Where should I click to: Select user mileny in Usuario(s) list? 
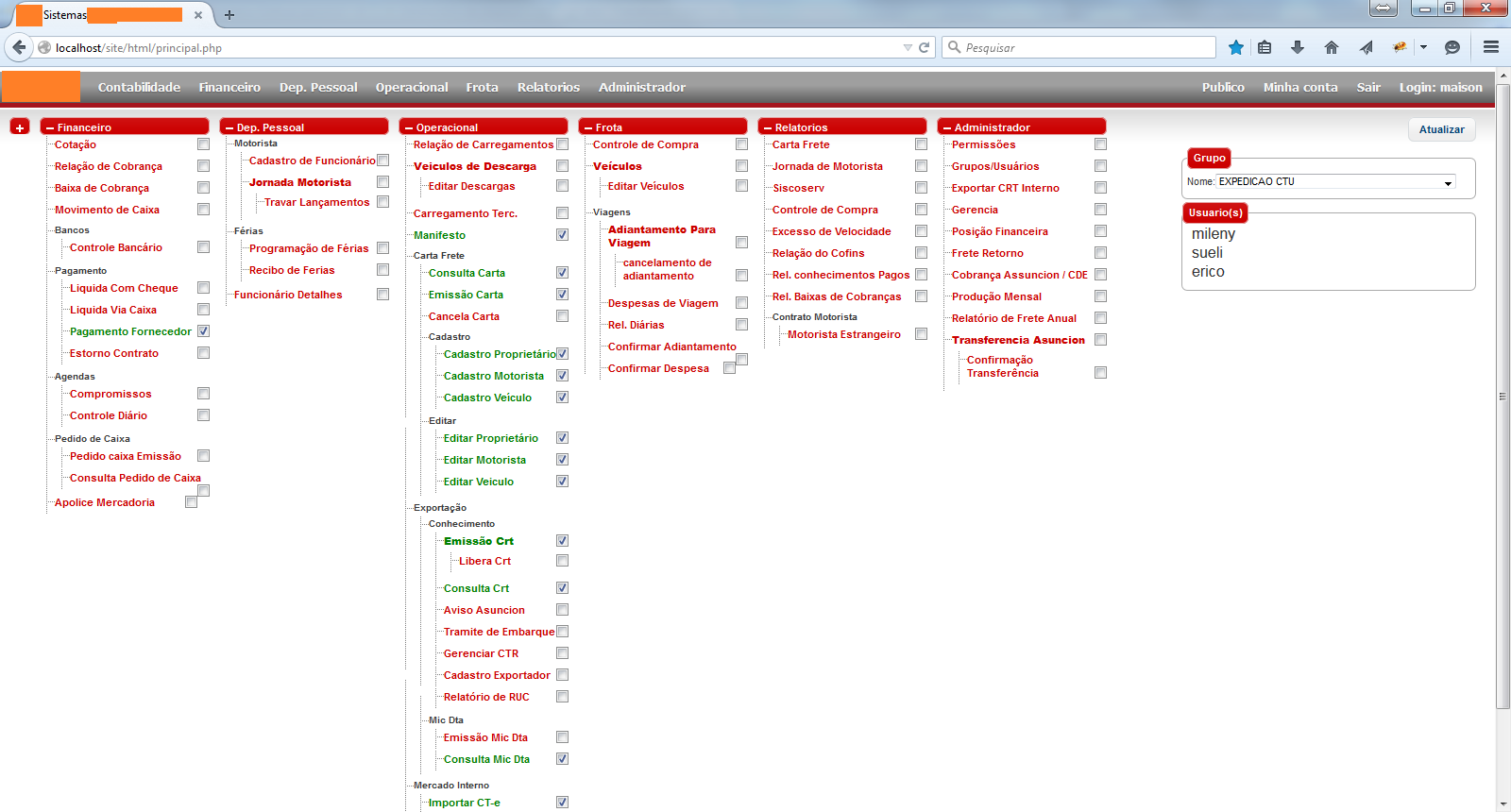point(1214,234)
